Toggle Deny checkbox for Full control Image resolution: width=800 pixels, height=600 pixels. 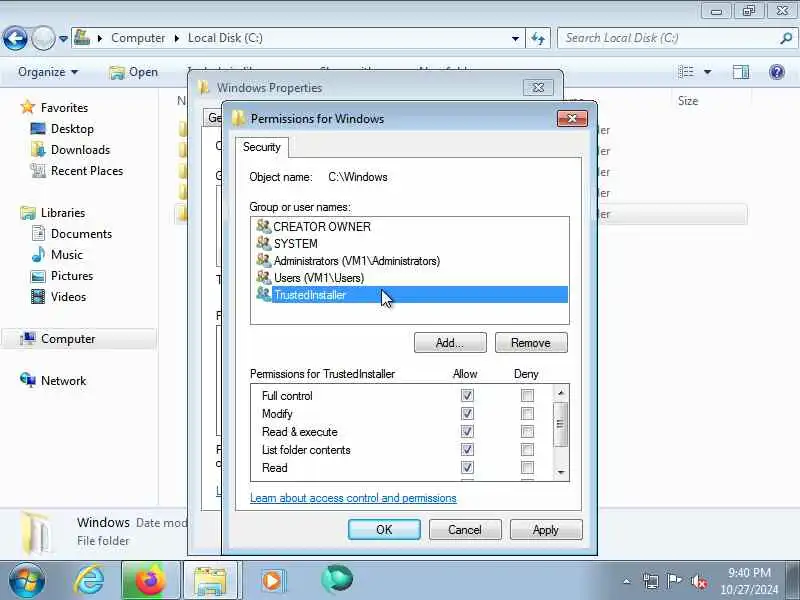527,395
